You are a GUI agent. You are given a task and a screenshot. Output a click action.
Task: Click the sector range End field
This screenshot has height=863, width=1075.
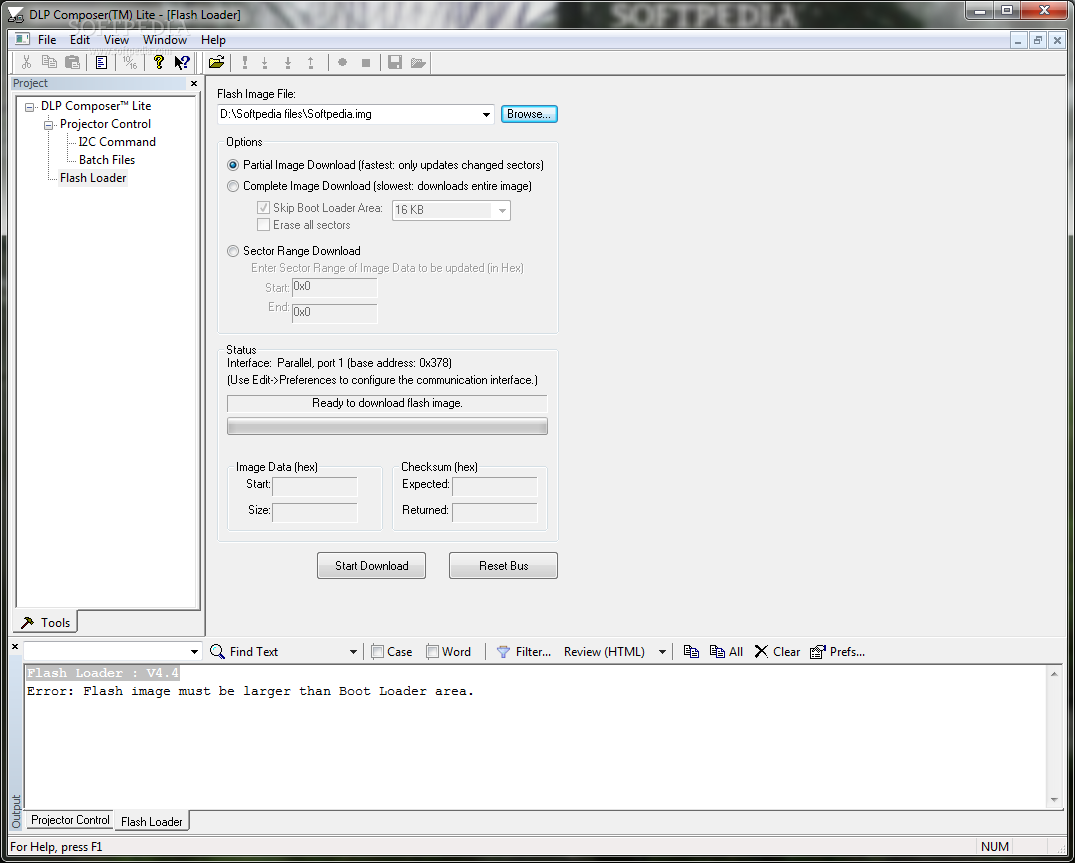335,313
